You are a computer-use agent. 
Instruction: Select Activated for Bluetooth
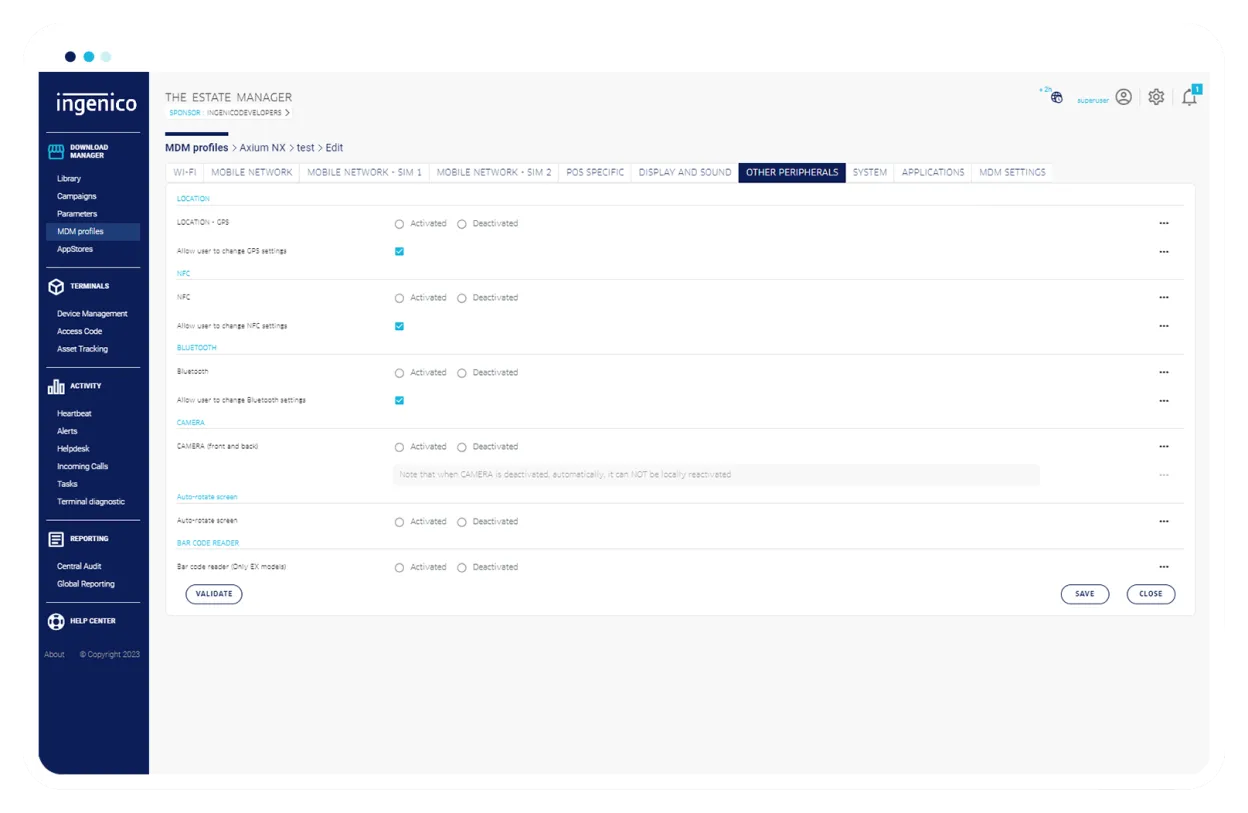pos(399,373)
